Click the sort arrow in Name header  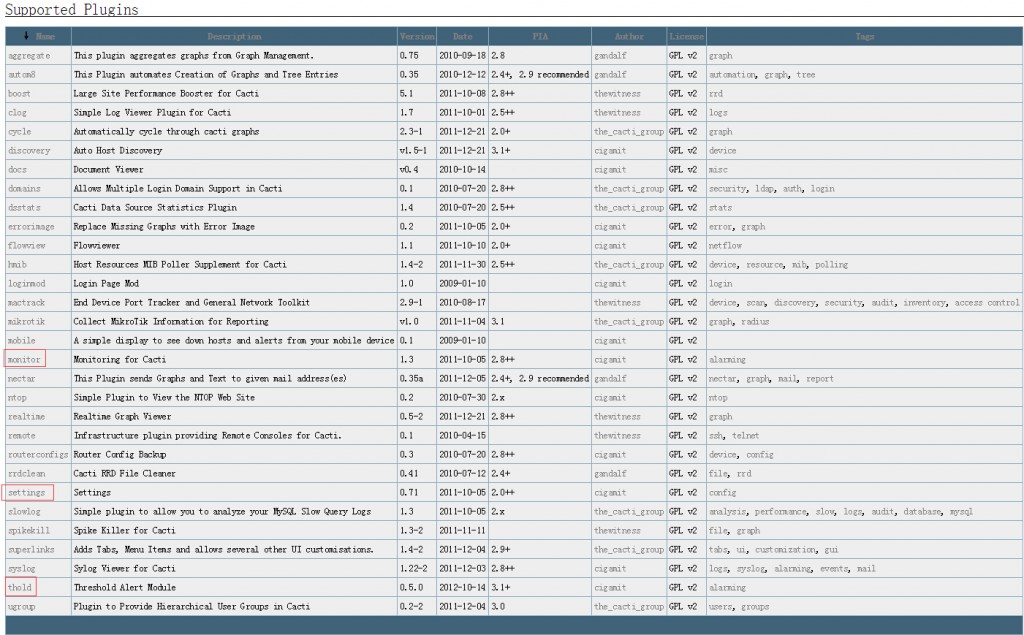pyautogui.click(x=26, y=36)
